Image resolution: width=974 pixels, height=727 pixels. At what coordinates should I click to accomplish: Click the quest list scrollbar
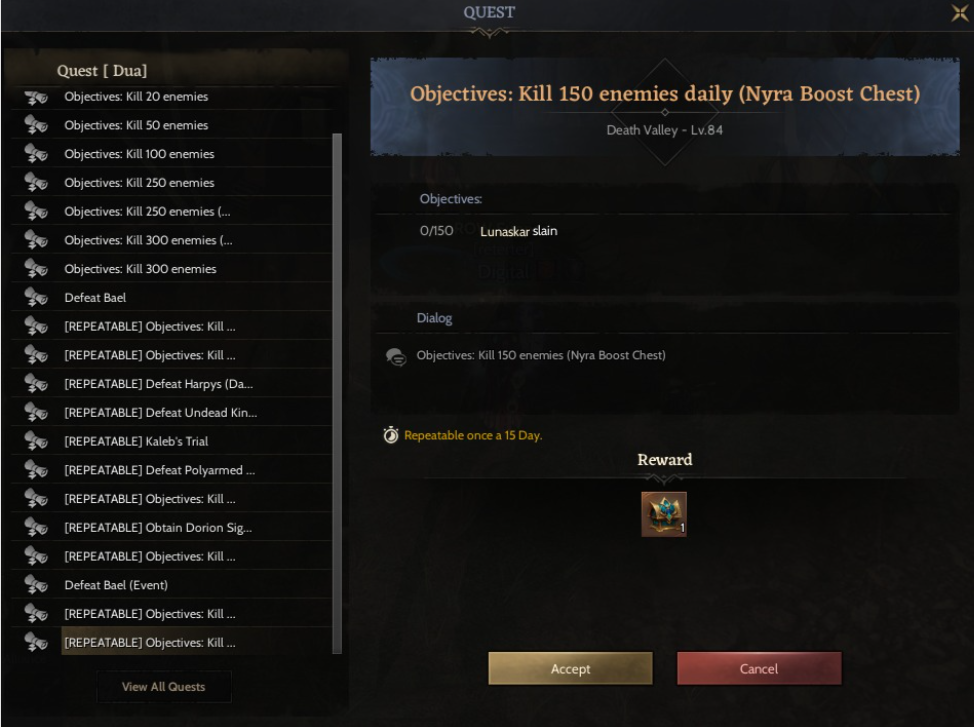(x=337, y=393)
